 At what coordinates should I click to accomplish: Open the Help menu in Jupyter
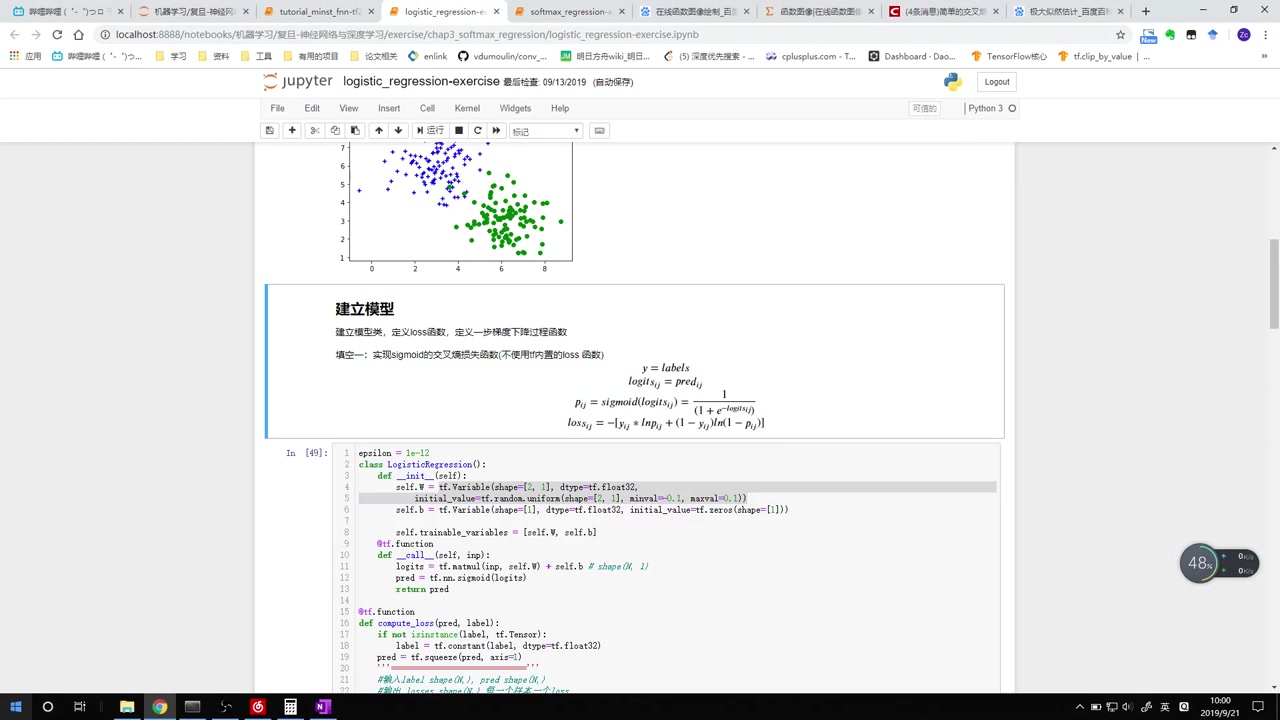pos(560,108)
